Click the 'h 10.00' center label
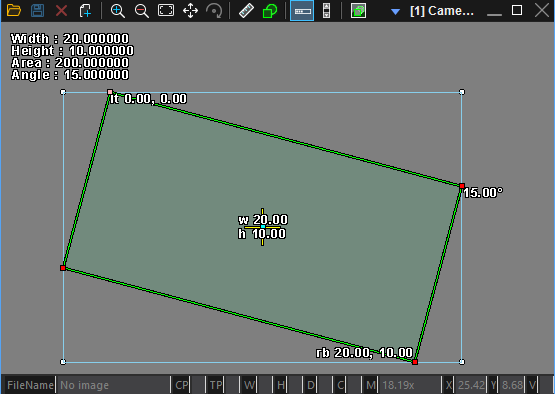This screenshot has width=555, height=394. [262, 234]
